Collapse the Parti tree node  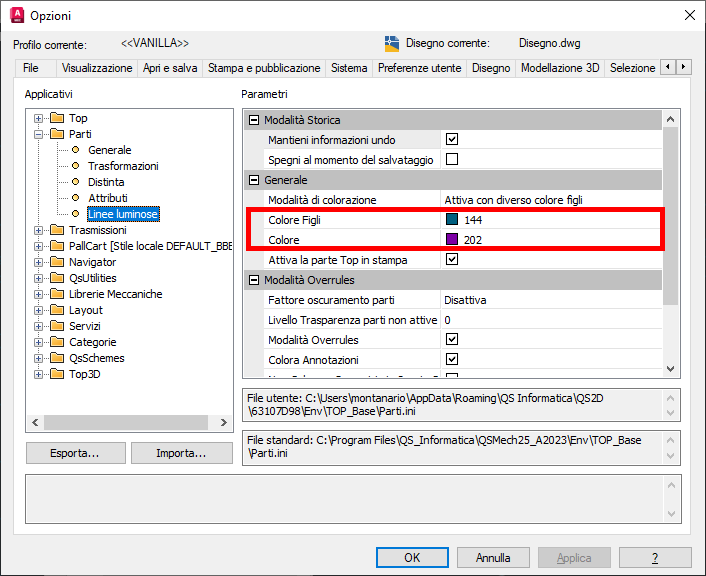point(40,134)
